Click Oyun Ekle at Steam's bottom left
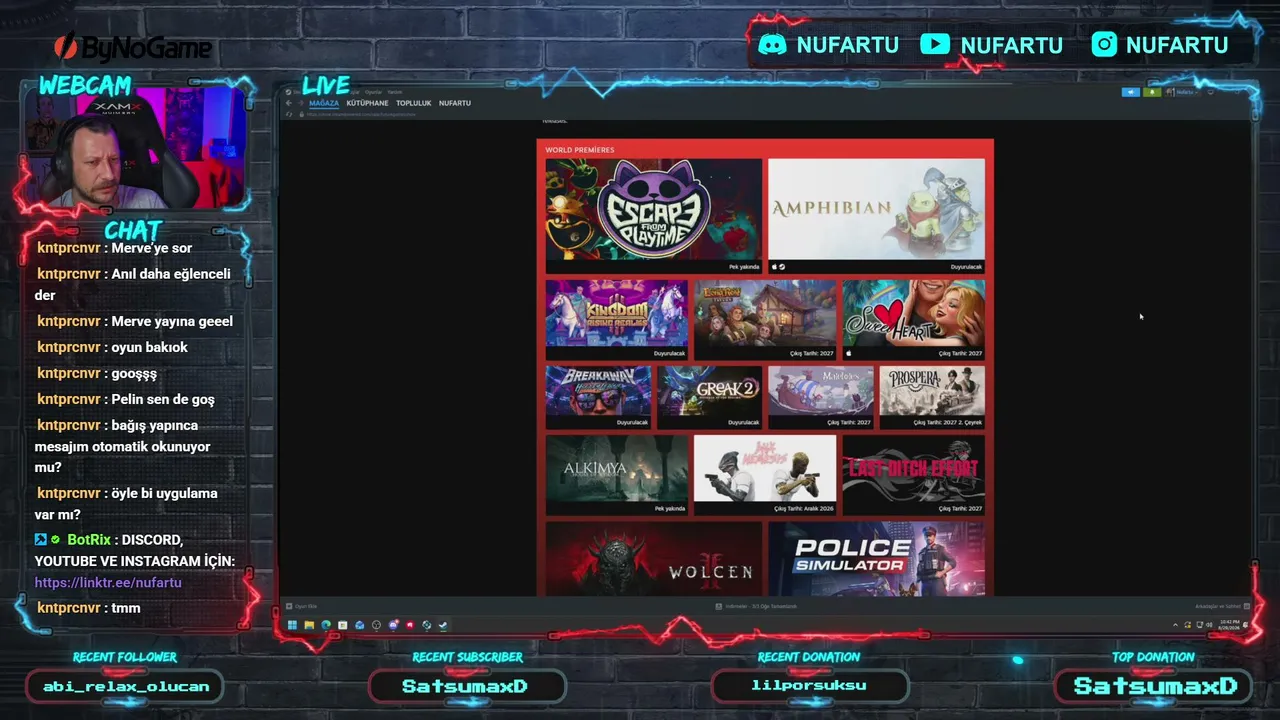The image size is (1280, 720). (x=301, y=606)
